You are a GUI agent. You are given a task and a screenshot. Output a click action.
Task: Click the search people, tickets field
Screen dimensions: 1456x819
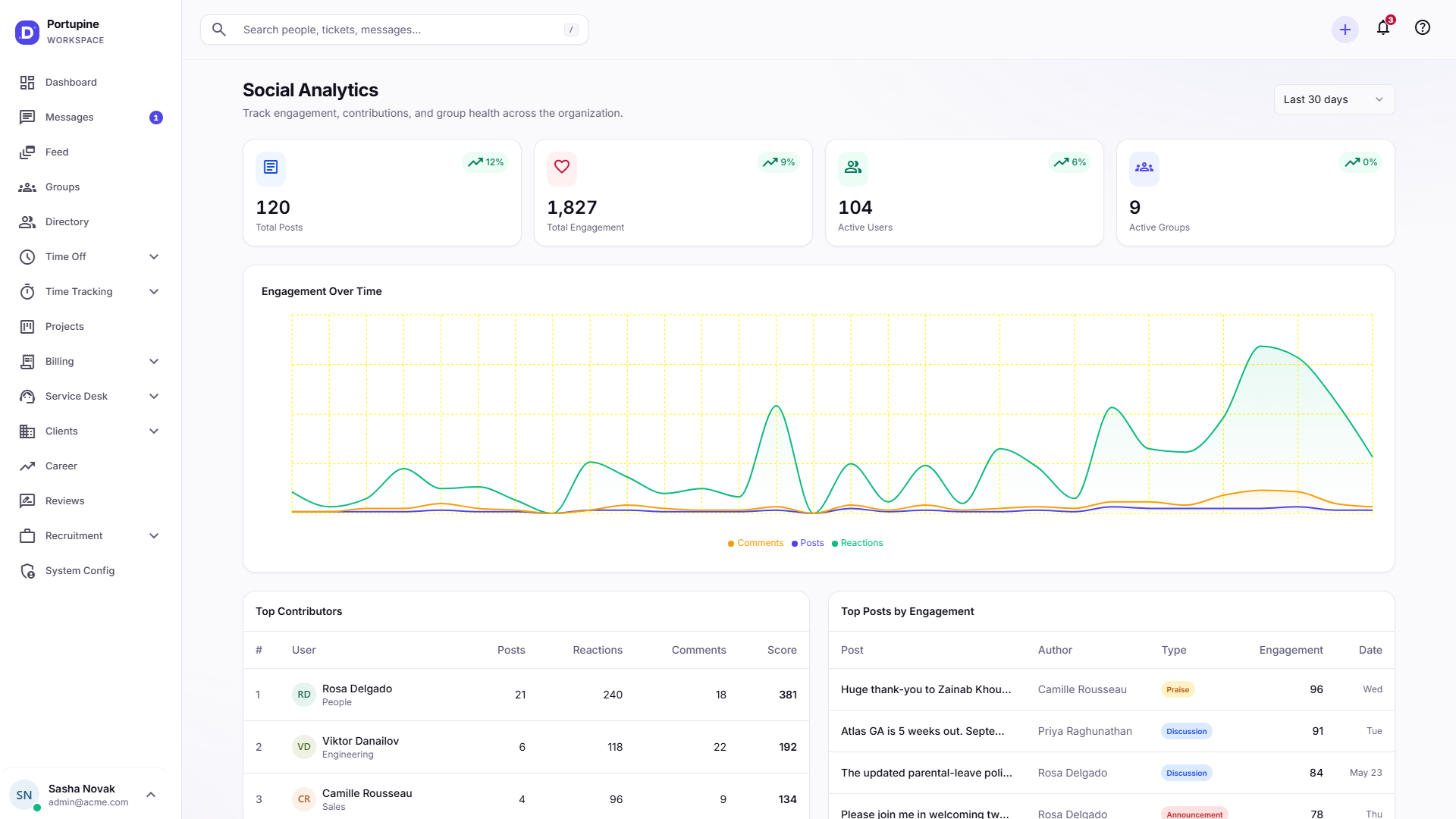(394, 30)
